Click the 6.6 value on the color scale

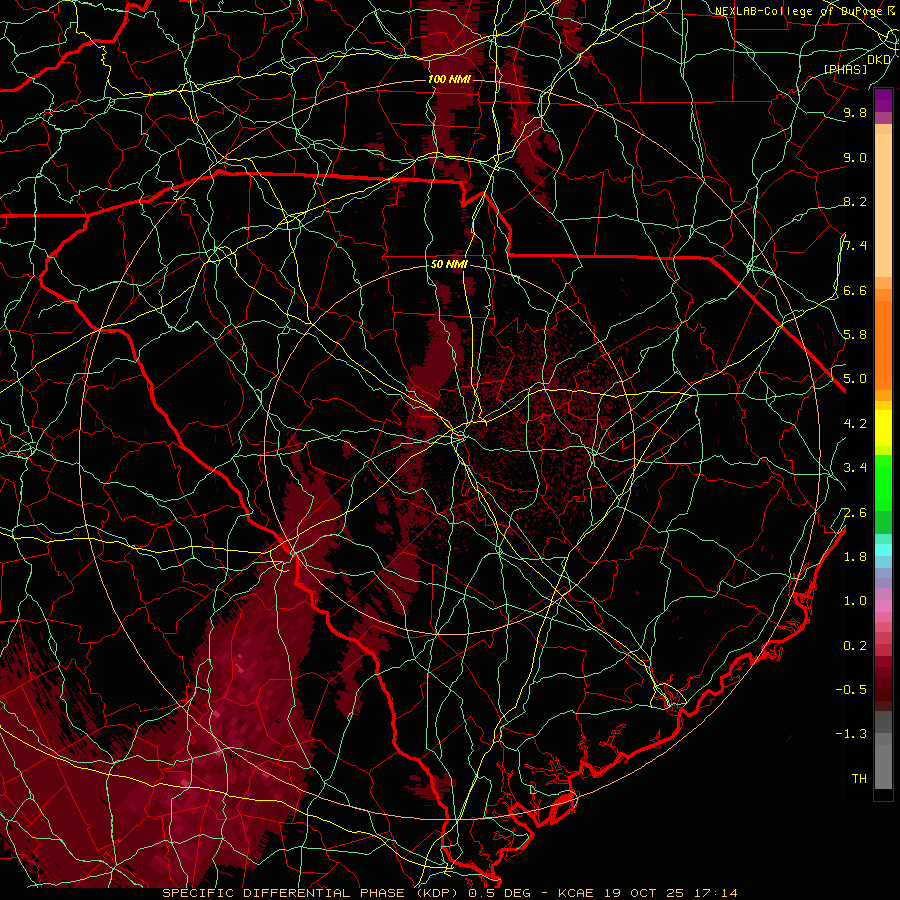[855, 290]
